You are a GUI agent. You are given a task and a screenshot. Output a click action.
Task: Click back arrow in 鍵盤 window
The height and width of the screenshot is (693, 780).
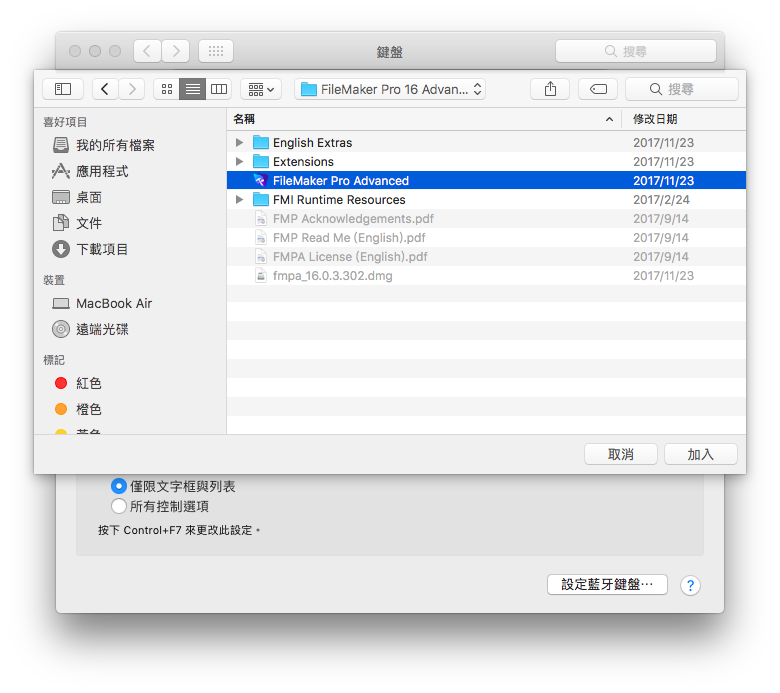[147, 51]
